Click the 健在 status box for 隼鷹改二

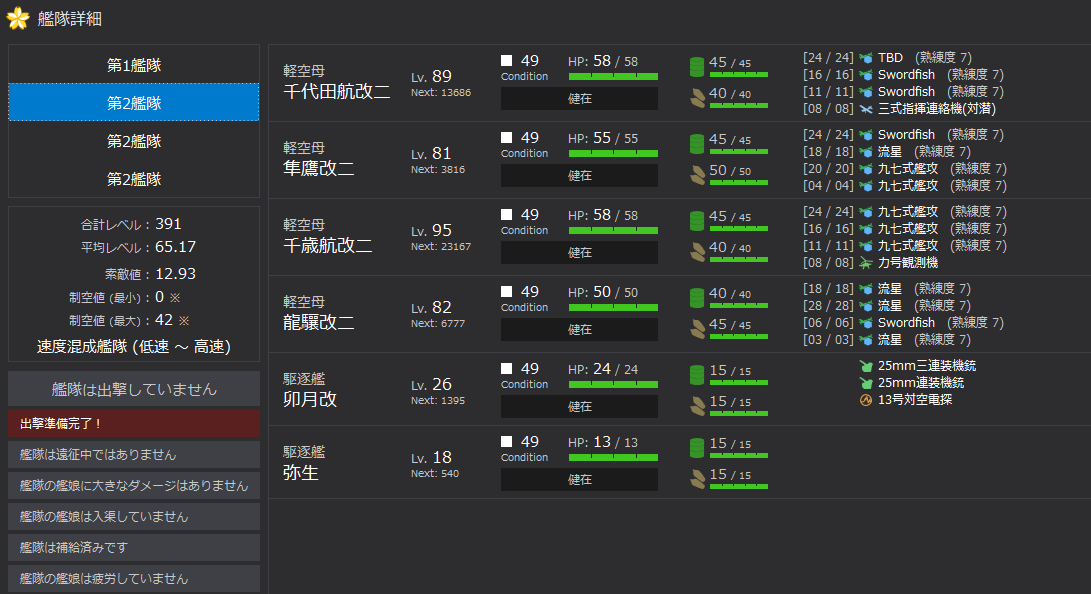[579, 176]
